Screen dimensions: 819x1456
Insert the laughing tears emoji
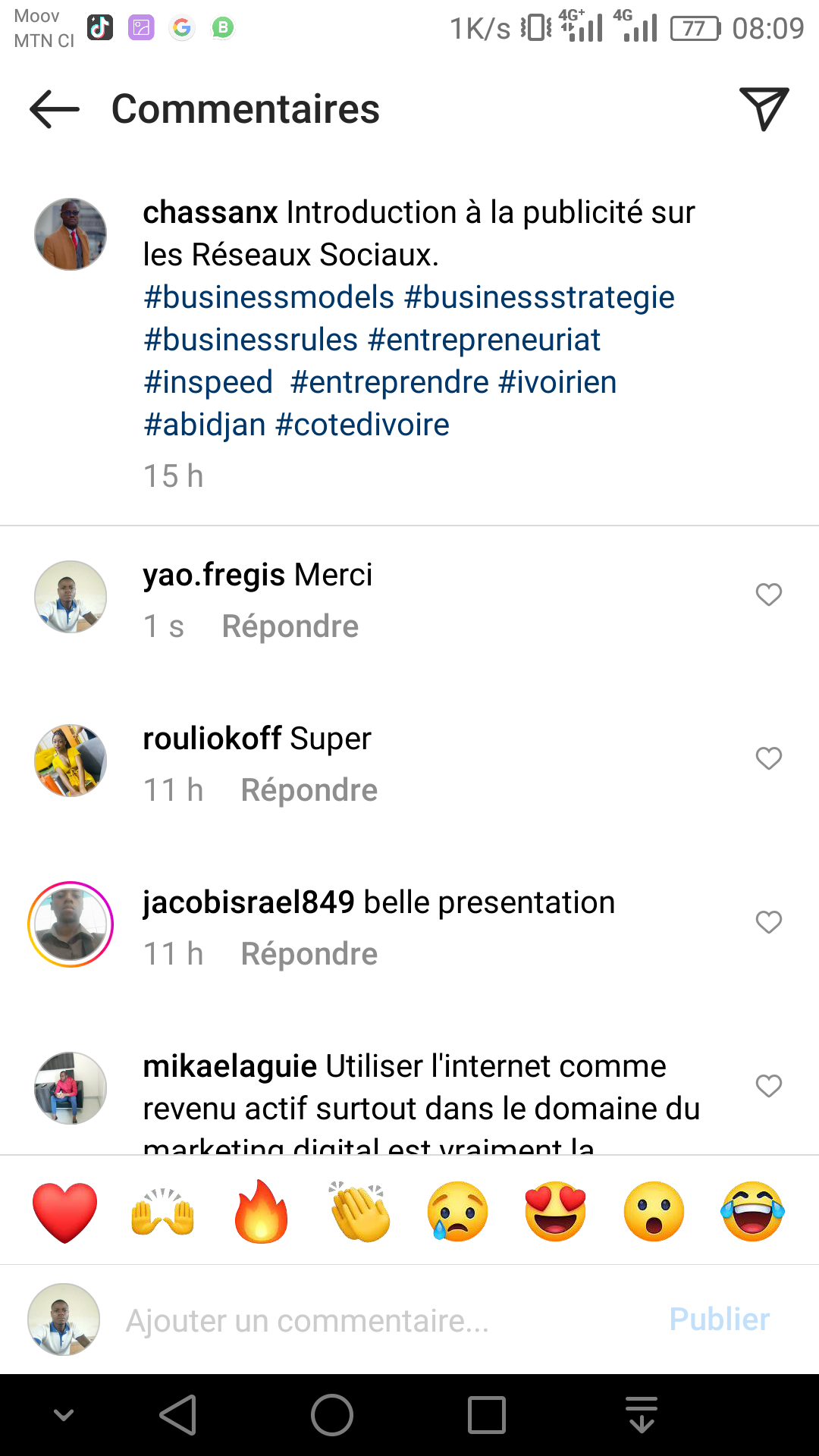pos(752,1212)
